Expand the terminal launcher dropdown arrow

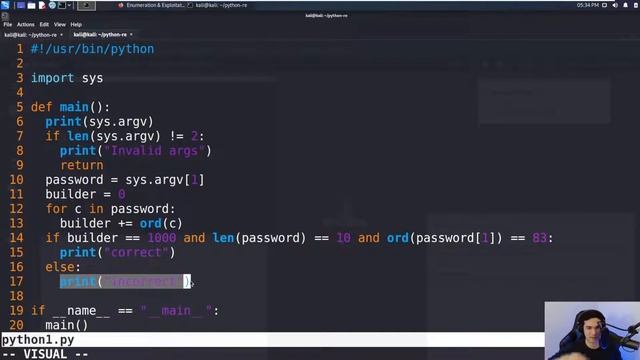click(x=69, y=5)
